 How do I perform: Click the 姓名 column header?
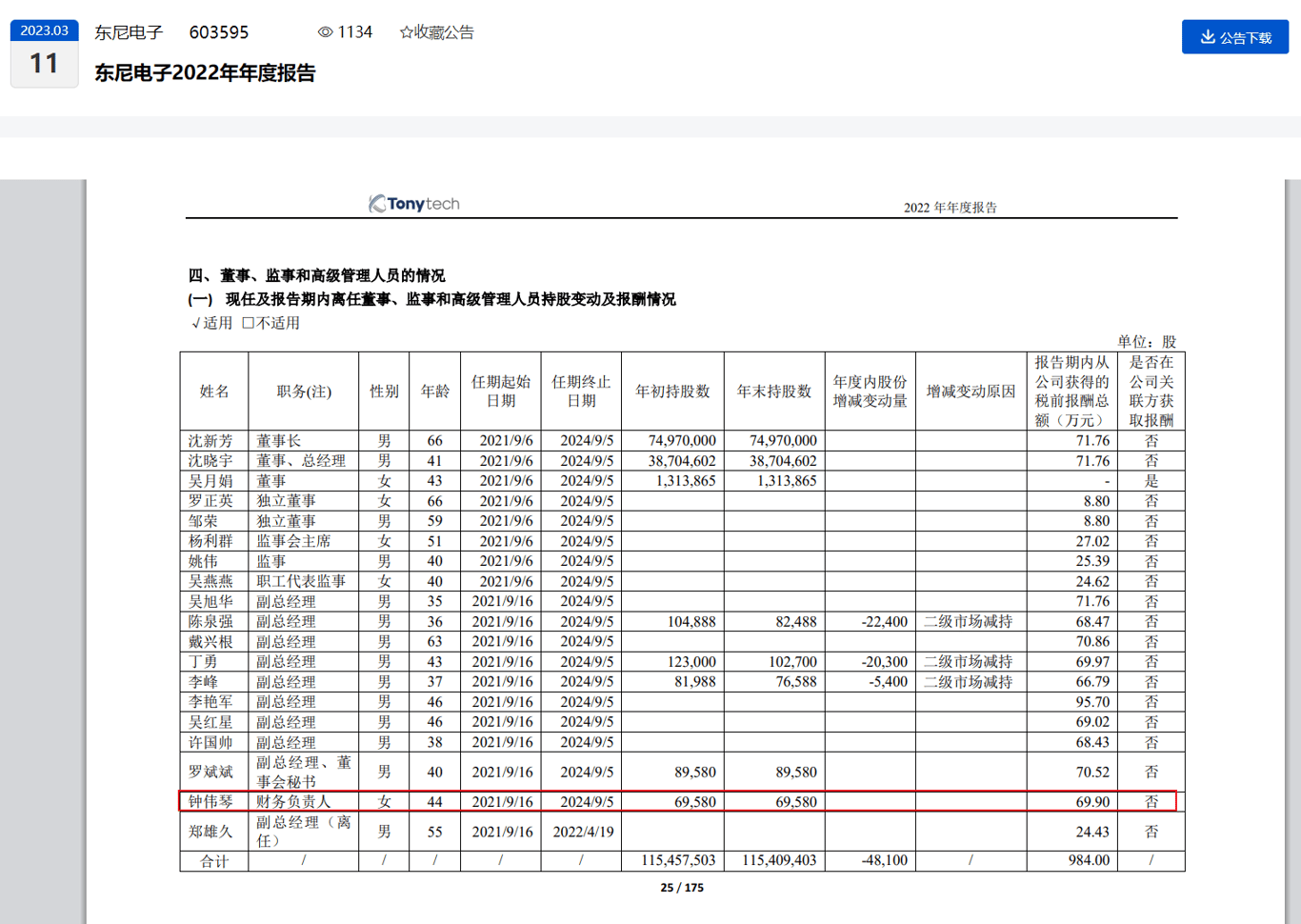[214, 392]
